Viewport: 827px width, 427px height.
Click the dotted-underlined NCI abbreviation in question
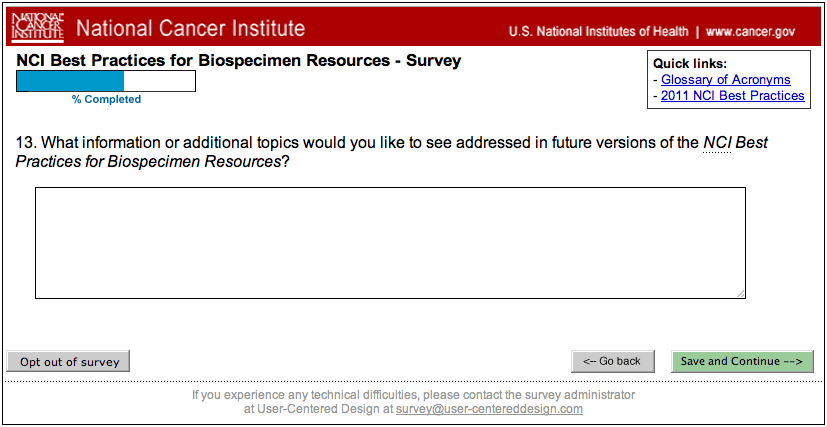tap(717, 143)
